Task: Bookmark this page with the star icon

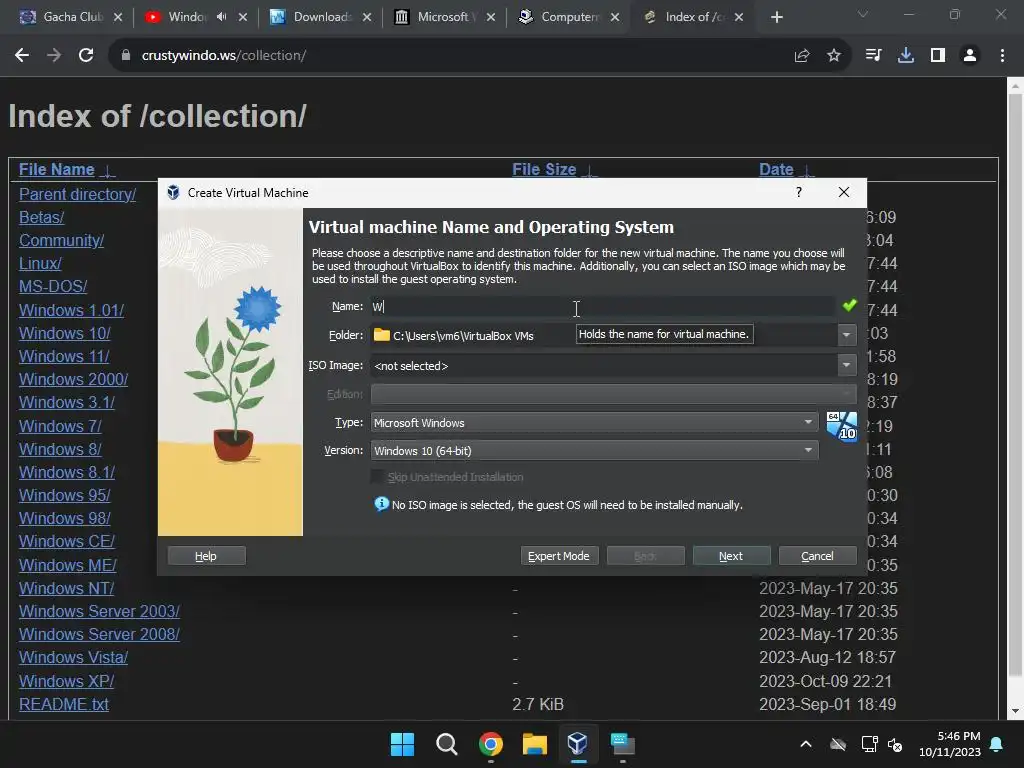Action: pos(833,56)
